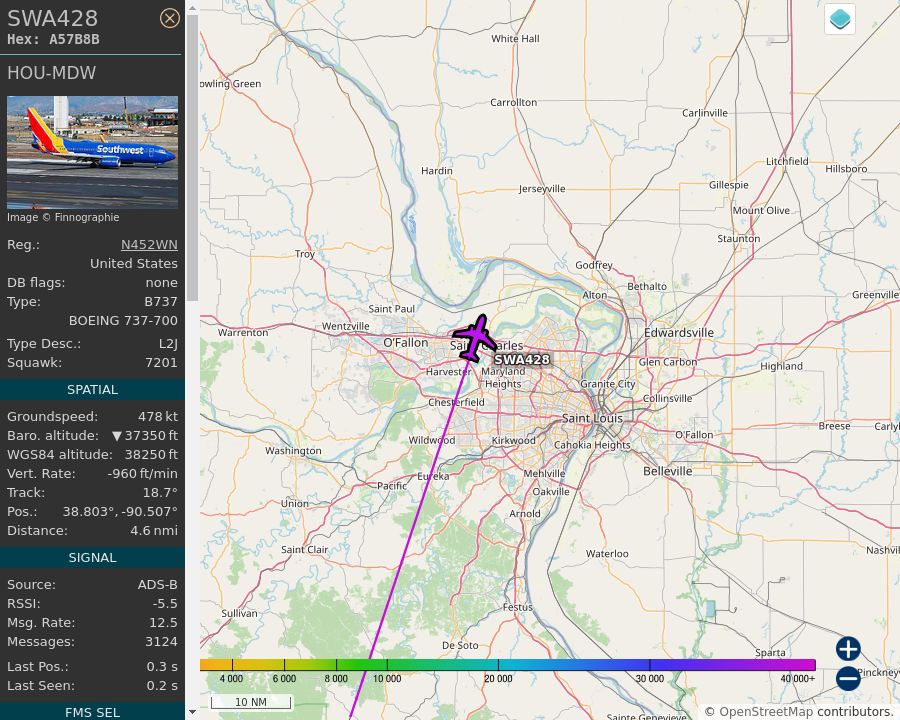Viewport: 900px width, 720px height.
Task: Click the 20 000 altitude legend label
Action: pos(498,679)
